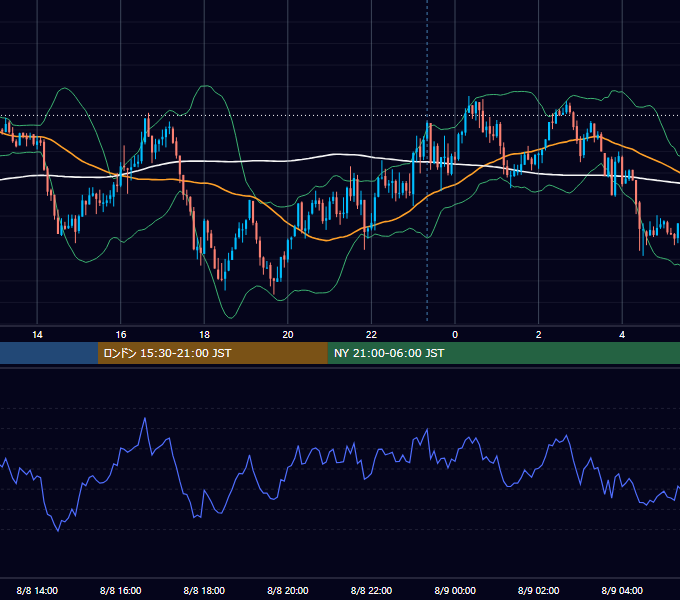Image resolution: width=680 pixels, height=600 pixels.
Task: Click the 8/9 00:00 date label
Action: tap(455, 590)
